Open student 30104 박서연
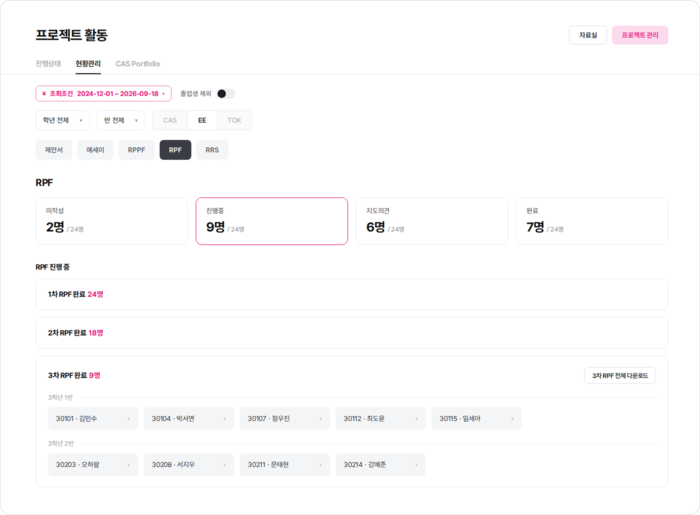Screen dimensions: 700x515 pyautogui.click(x=189, y=419)
